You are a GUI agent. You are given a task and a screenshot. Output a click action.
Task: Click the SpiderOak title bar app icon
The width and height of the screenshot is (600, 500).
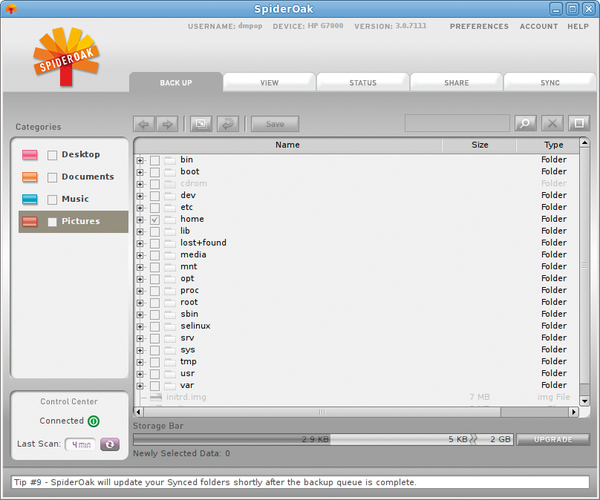[11, 8]
